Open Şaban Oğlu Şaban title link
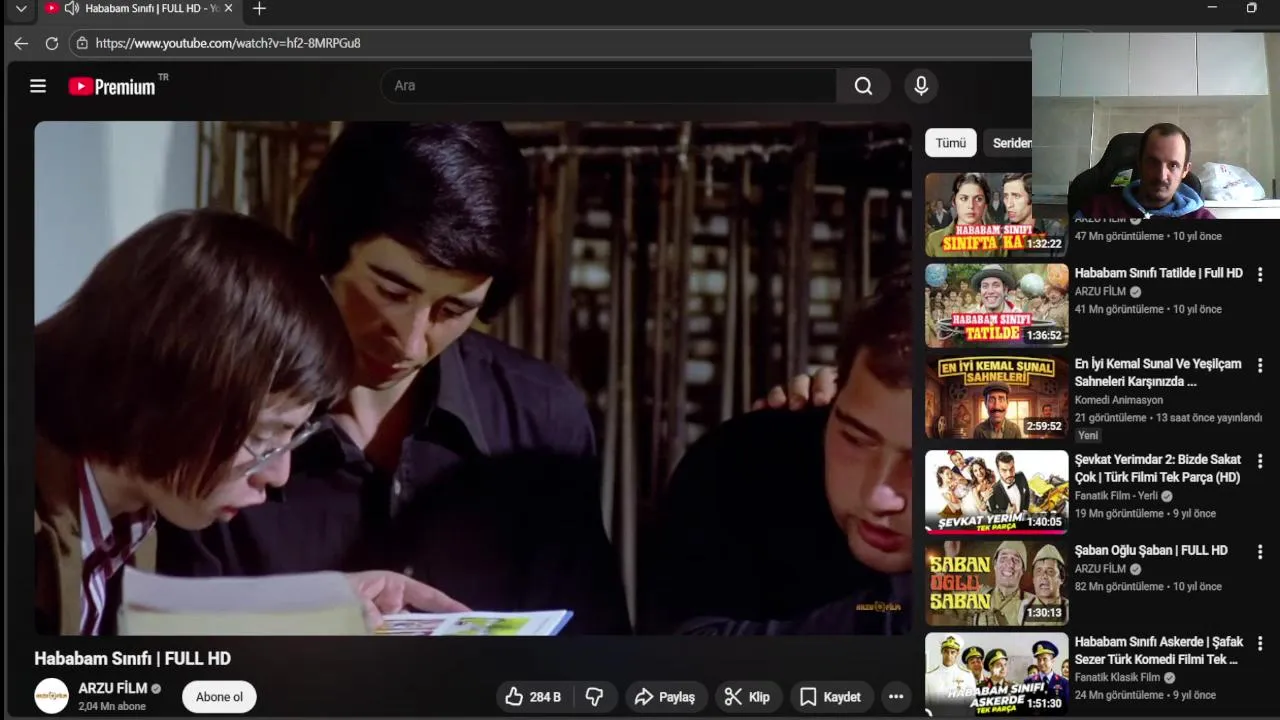The image size is (1280, 720). (1151, 550)
